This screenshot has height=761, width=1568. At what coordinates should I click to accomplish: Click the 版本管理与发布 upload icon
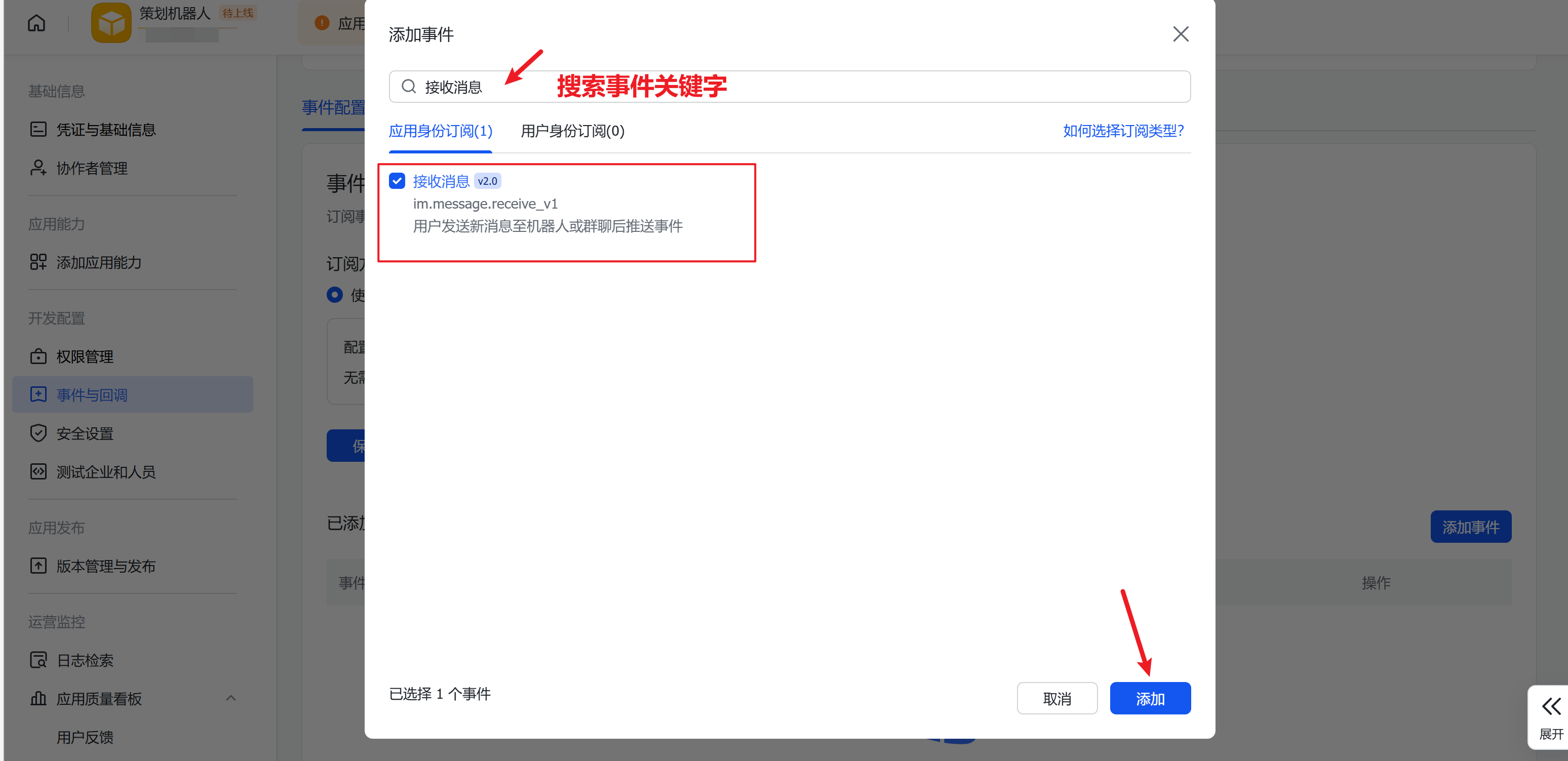point(38,566)
